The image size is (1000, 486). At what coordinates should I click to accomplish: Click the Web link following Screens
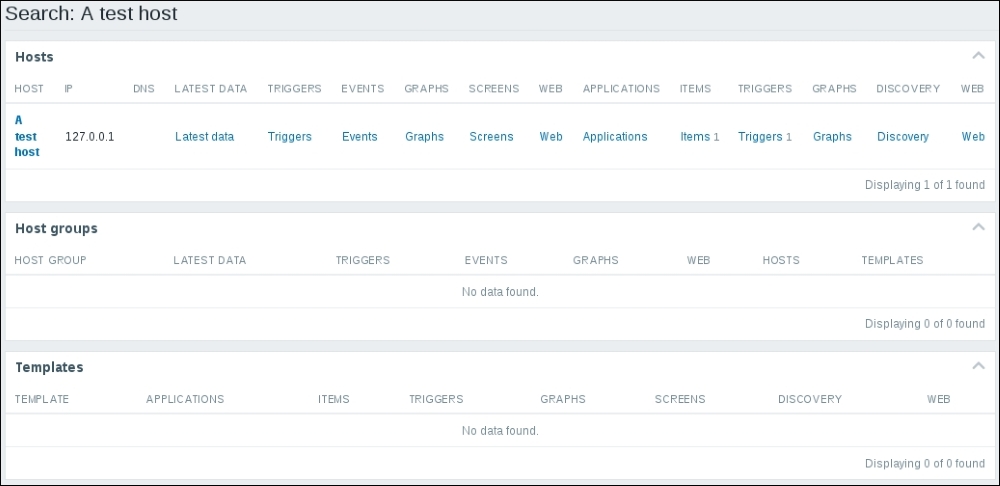551,137
